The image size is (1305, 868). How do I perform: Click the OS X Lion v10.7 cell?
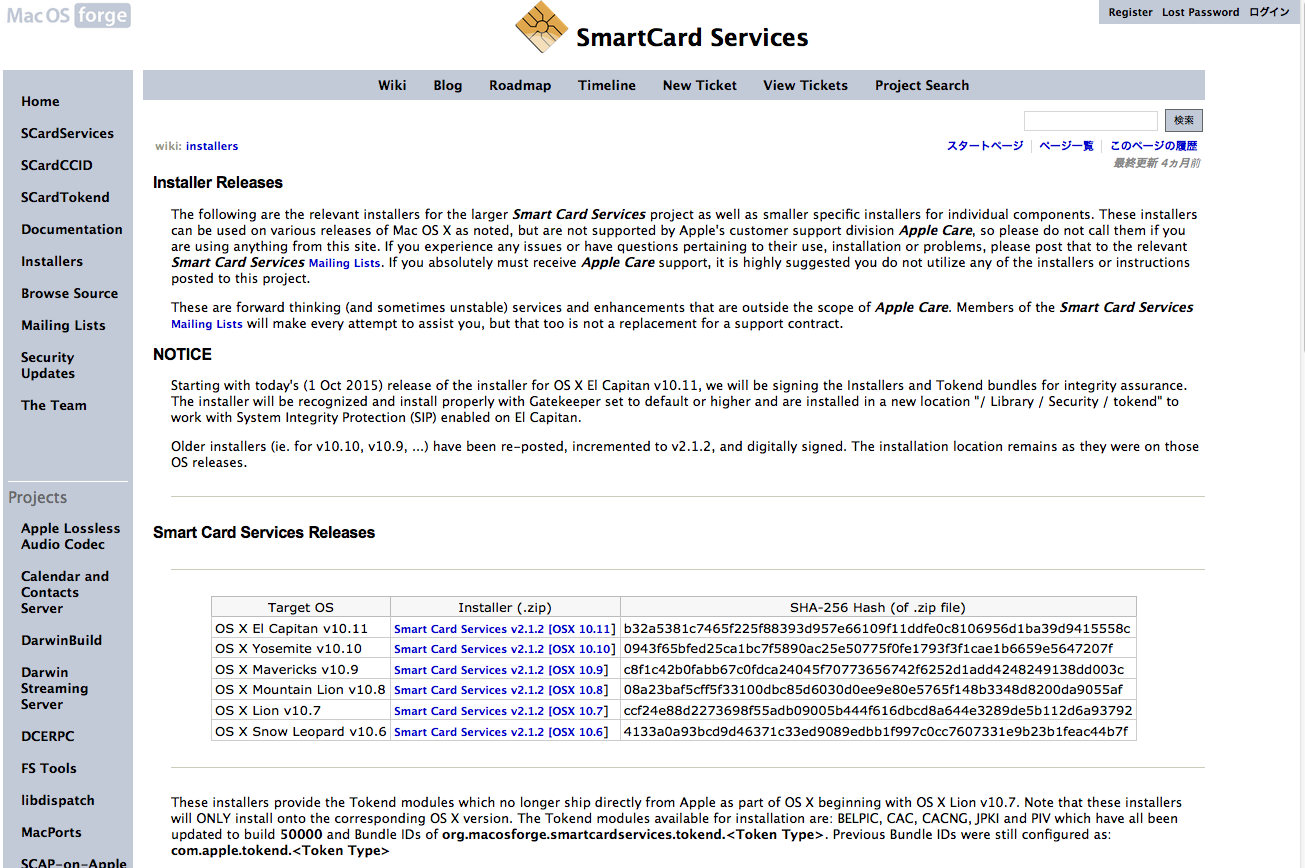[301, 711]
